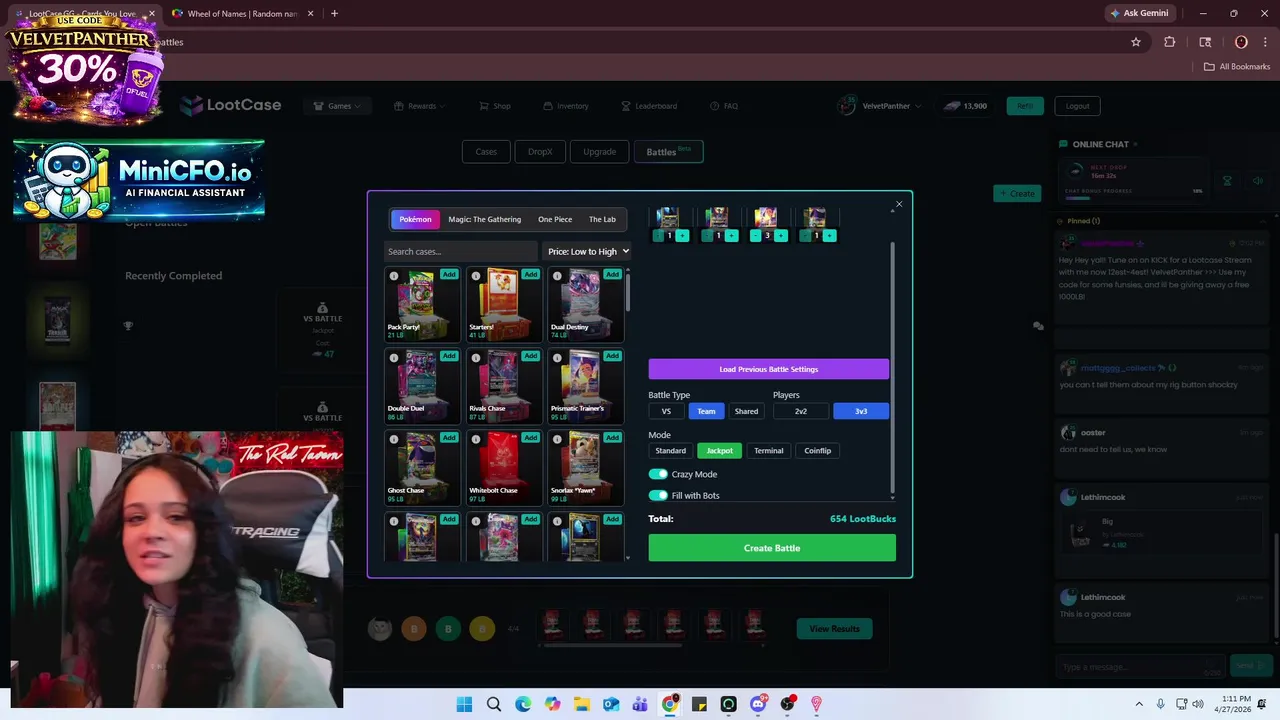Select Coinflip mode
Screen dimensions: 1280x720
click(818, 451)
